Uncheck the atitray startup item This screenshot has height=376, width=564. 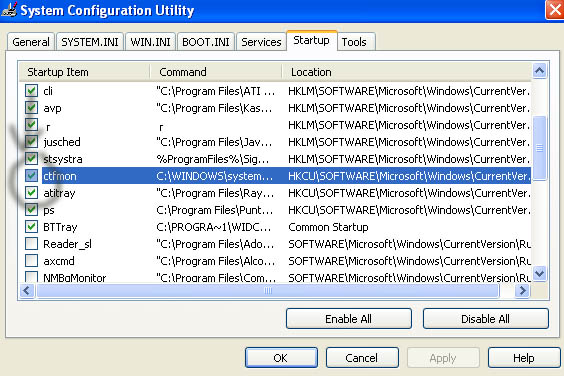(31, 192)
